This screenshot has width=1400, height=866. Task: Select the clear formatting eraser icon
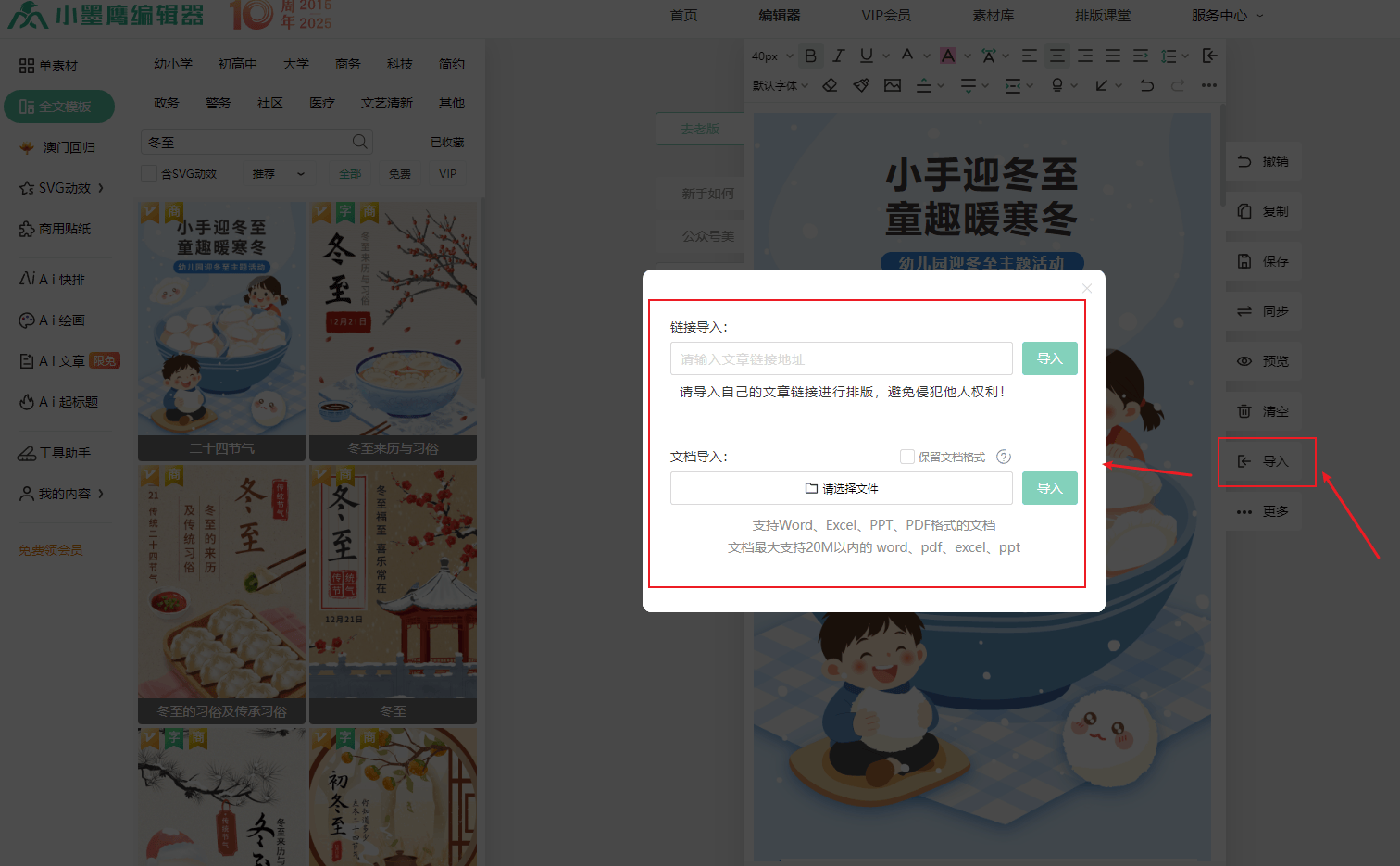coord(830,85)
